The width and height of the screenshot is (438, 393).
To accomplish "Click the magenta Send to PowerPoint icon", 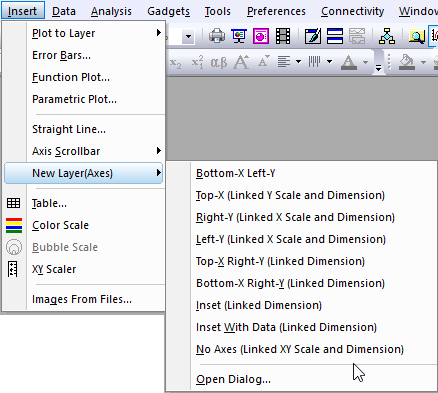I will click(x=261, y=36).
